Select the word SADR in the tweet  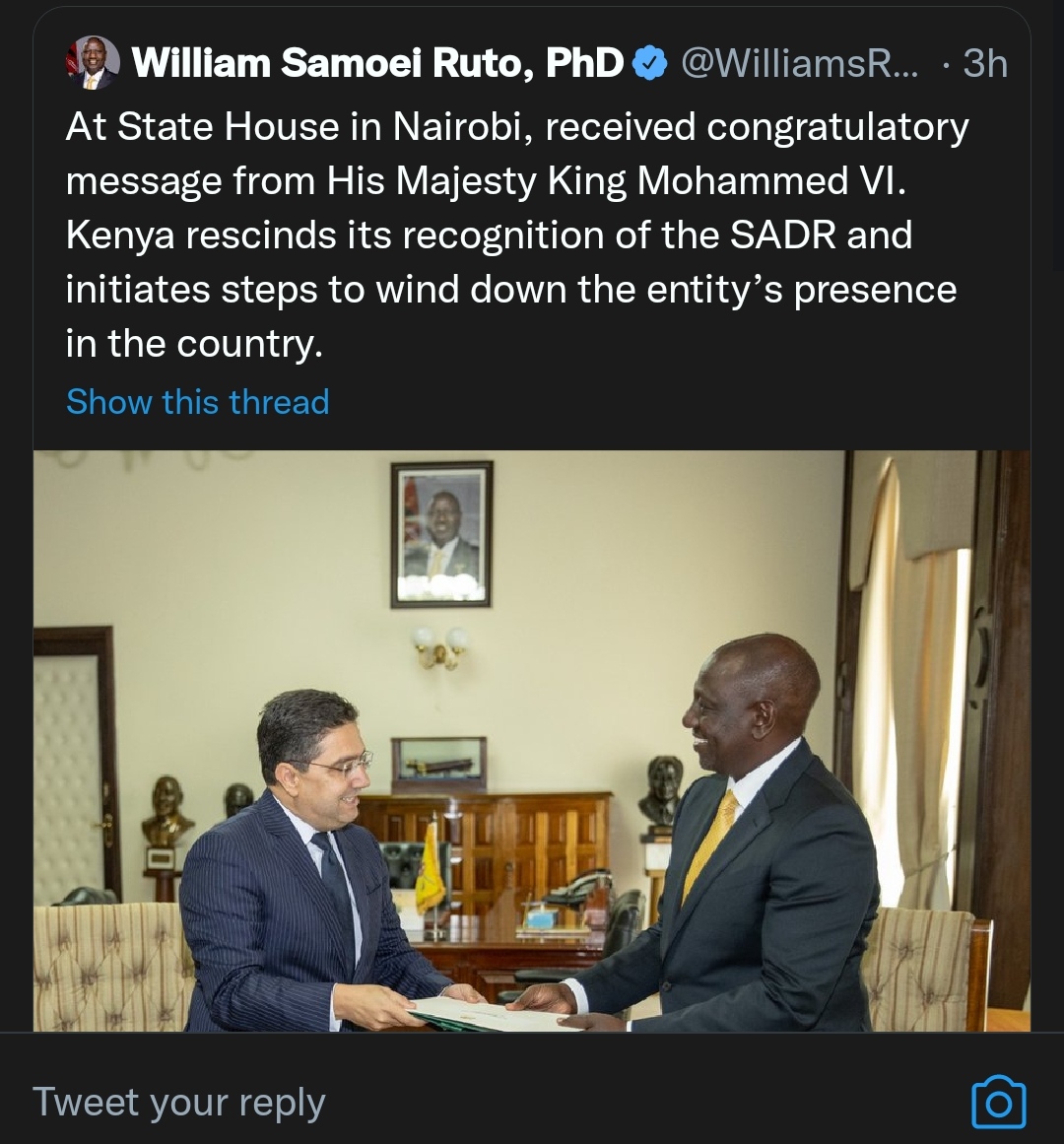pos(784,236)
